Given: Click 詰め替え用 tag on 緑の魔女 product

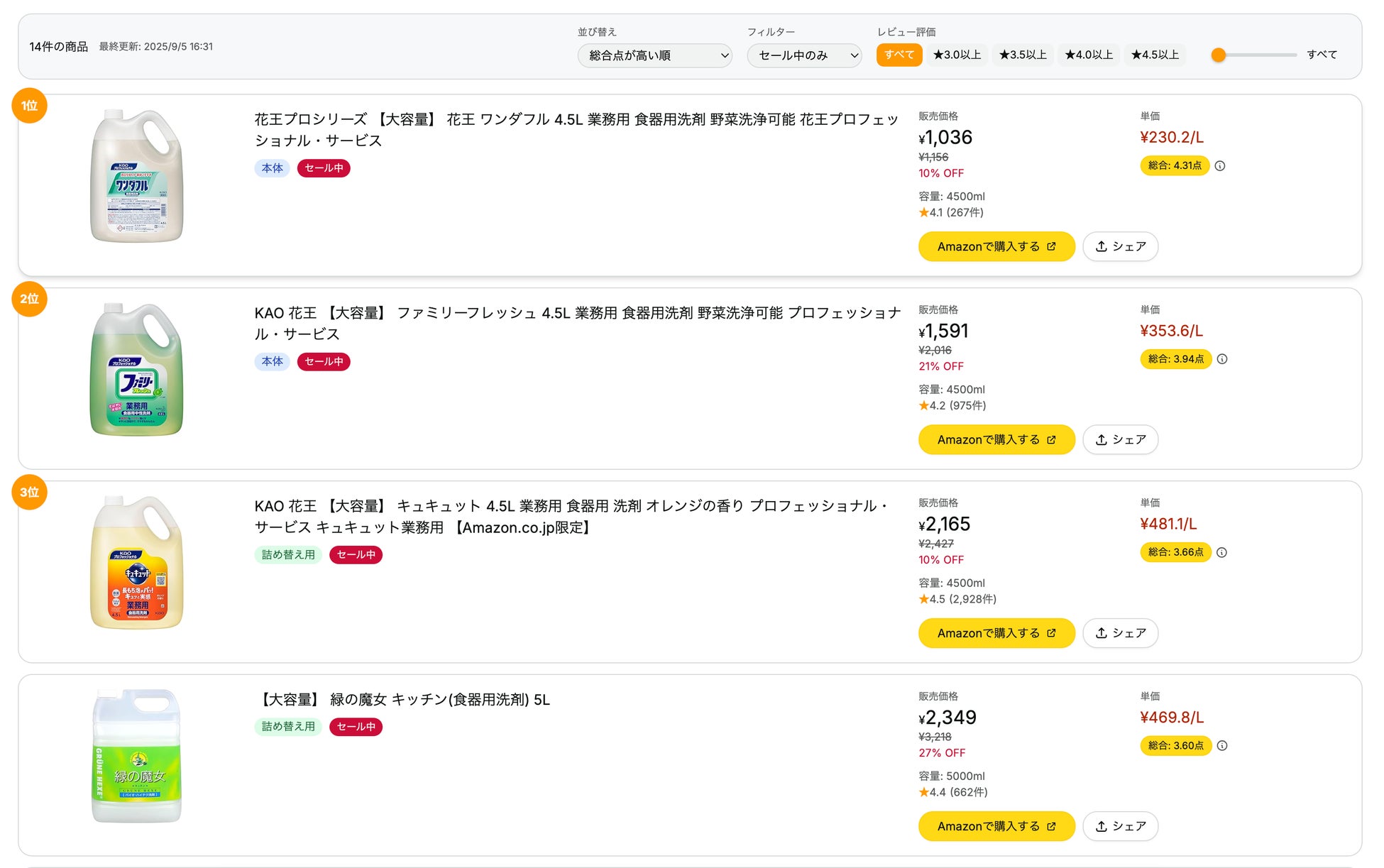Looking at the screenshot, I should (288, 727).
